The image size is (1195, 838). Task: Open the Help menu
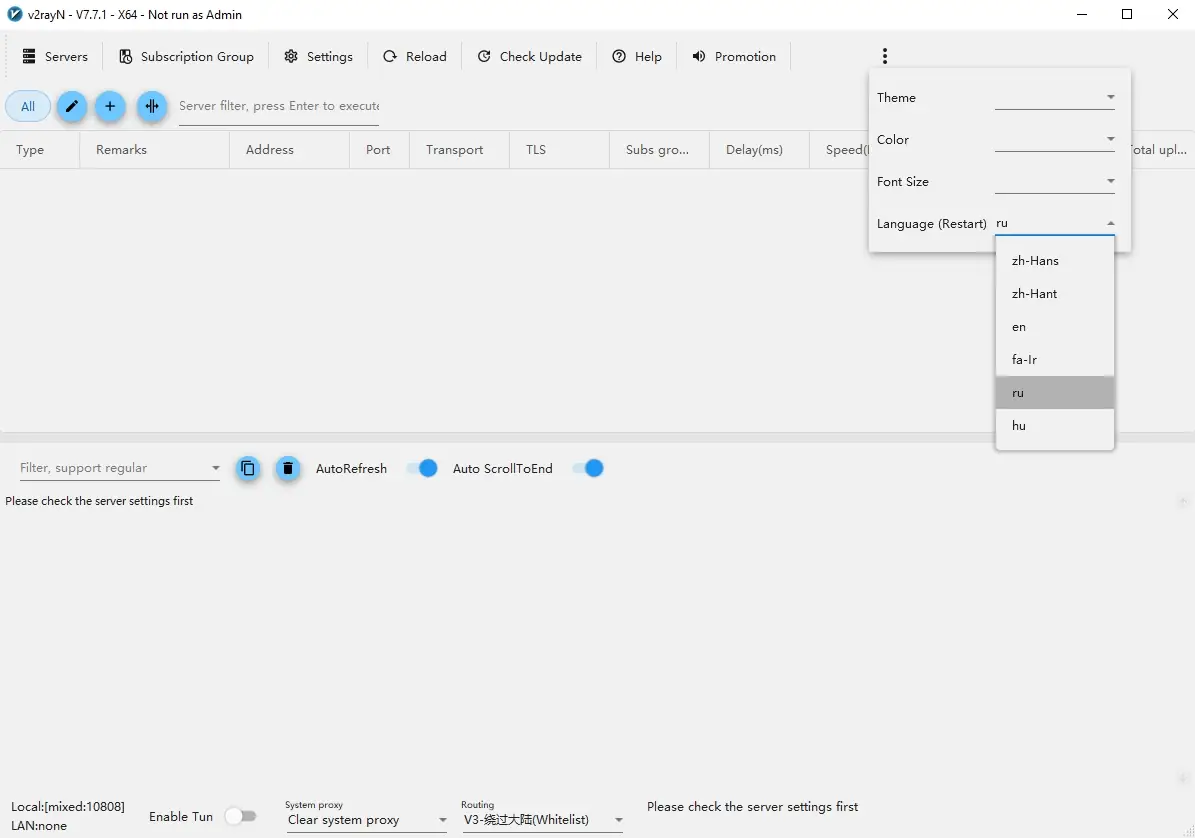[637, 56]
